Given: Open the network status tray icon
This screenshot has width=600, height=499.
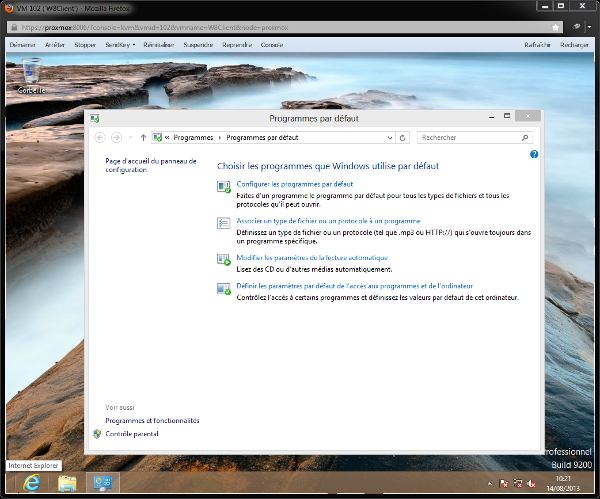Looking at the screenshot, I should [x=518, y=484].
